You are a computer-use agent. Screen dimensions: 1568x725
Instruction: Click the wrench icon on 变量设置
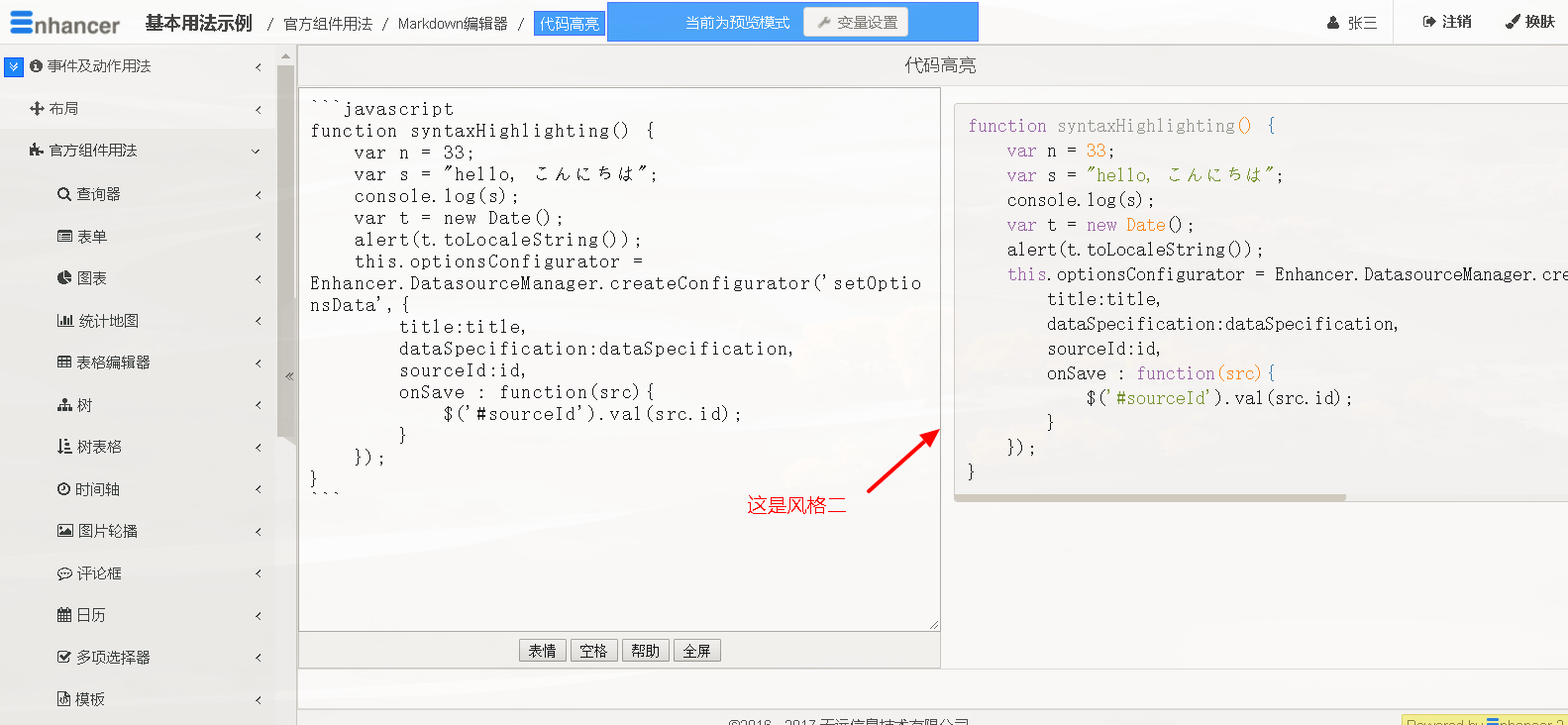coord(824,22)
